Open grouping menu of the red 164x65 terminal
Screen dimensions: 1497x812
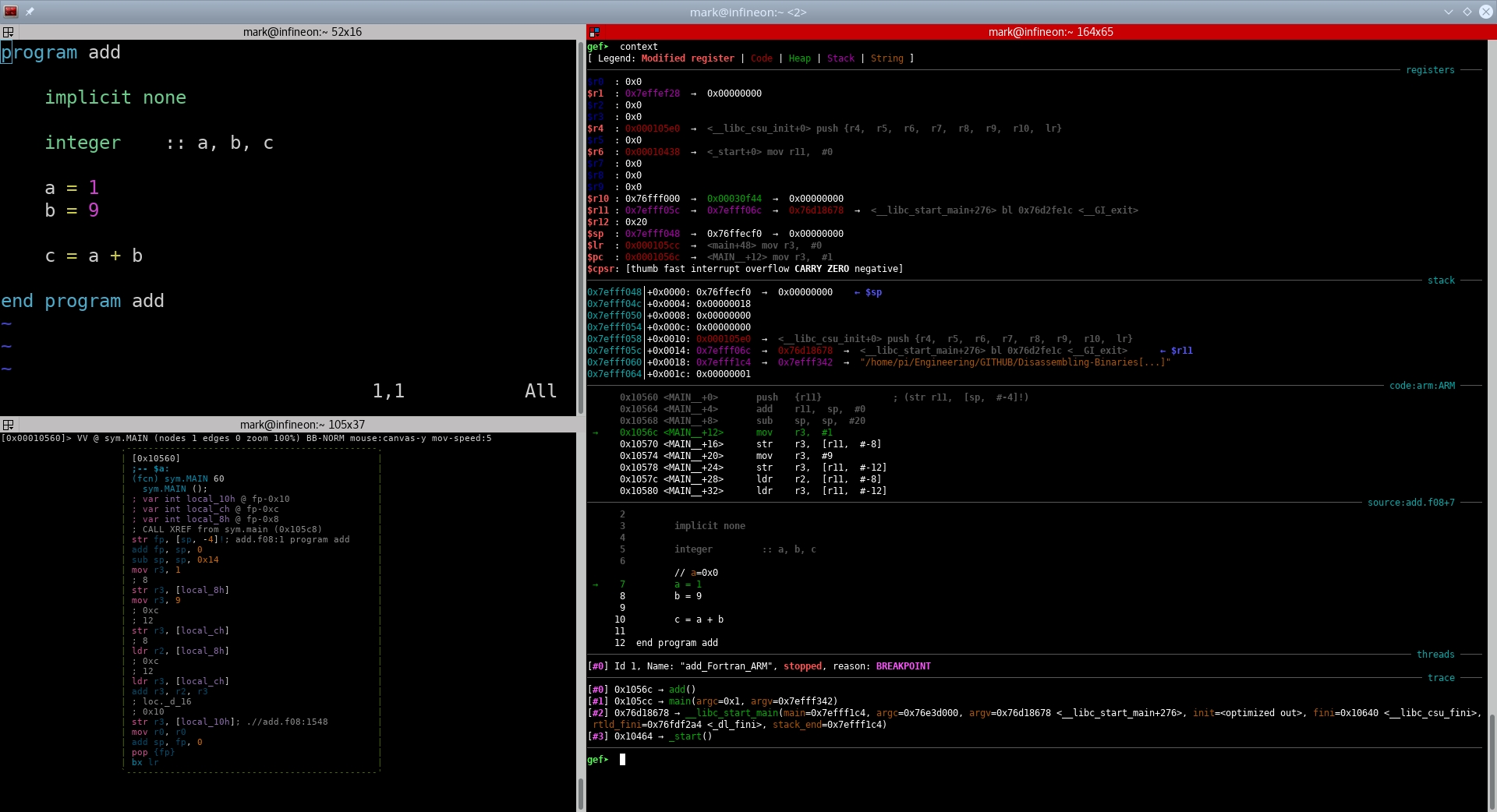pos(594,32)
